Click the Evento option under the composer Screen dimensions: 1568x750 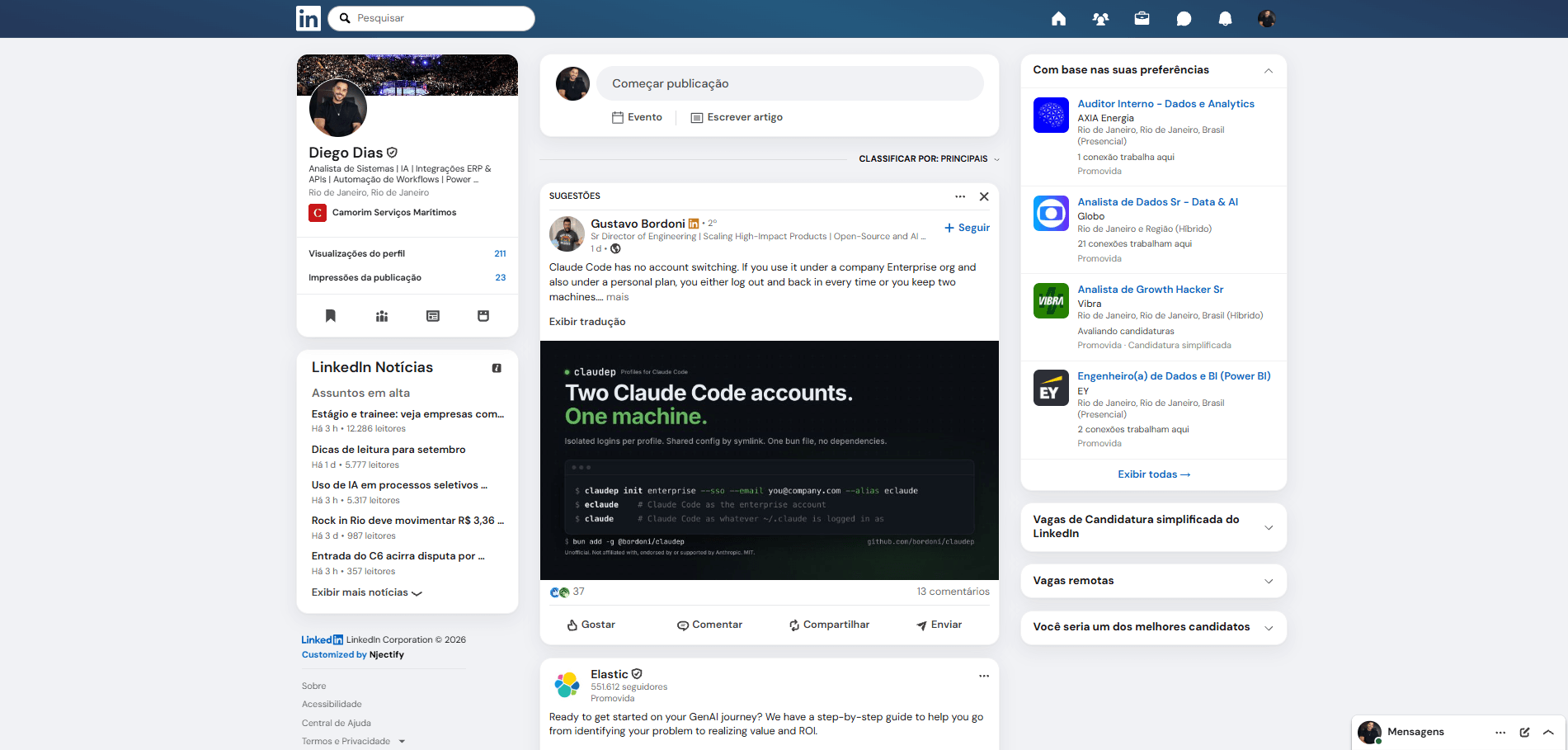point(637,117)
